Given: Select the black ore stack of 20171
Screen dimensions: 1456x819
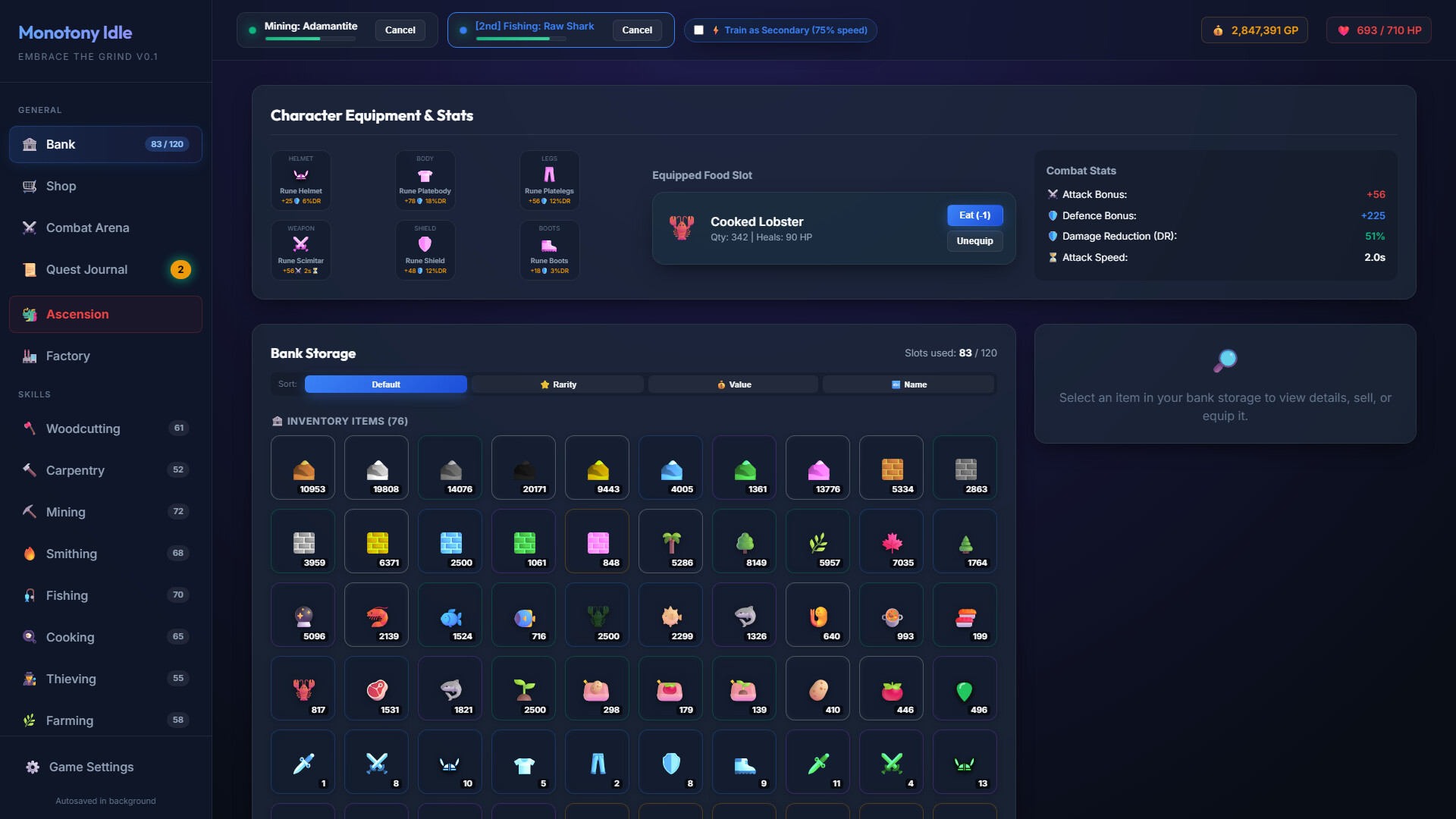Looking at the screenshot, I should [524, 468].
